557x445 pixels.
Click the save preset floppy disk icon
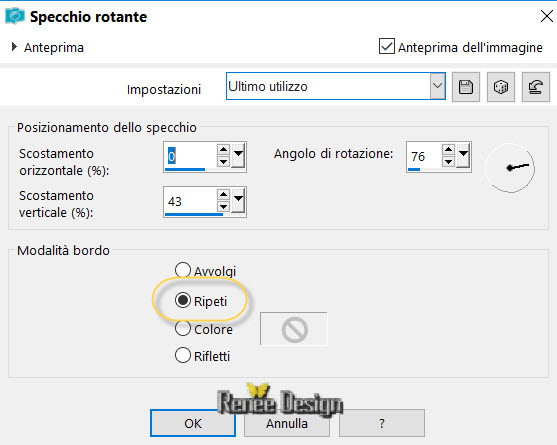click(466, 87)
